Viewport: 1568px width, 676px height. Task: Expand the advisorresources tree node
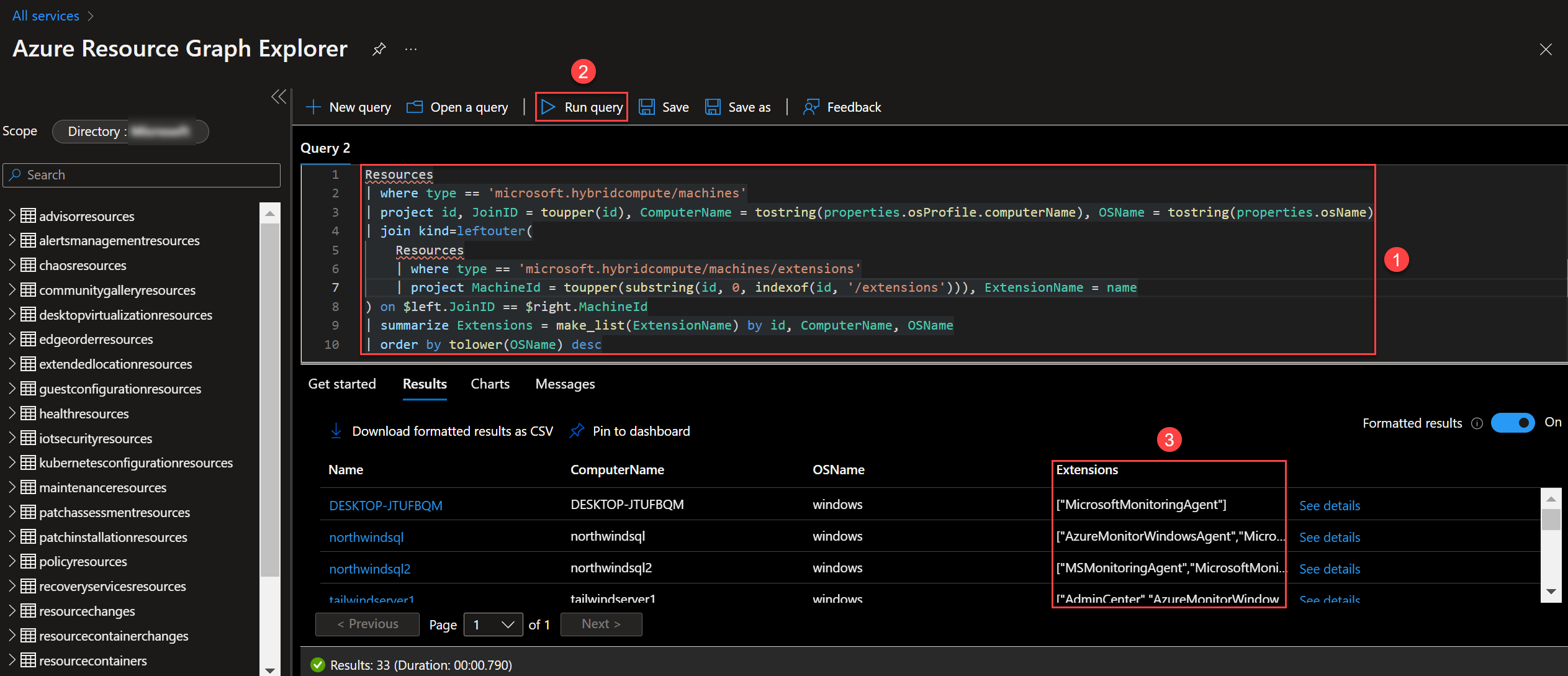12,215
